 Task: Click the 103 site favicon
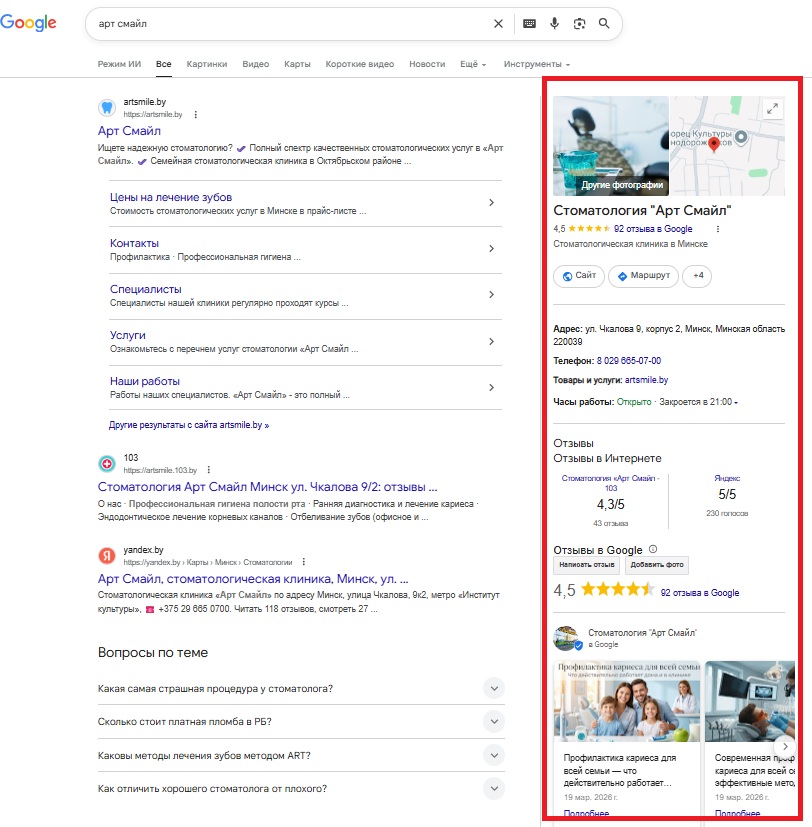tap(107, 464)
